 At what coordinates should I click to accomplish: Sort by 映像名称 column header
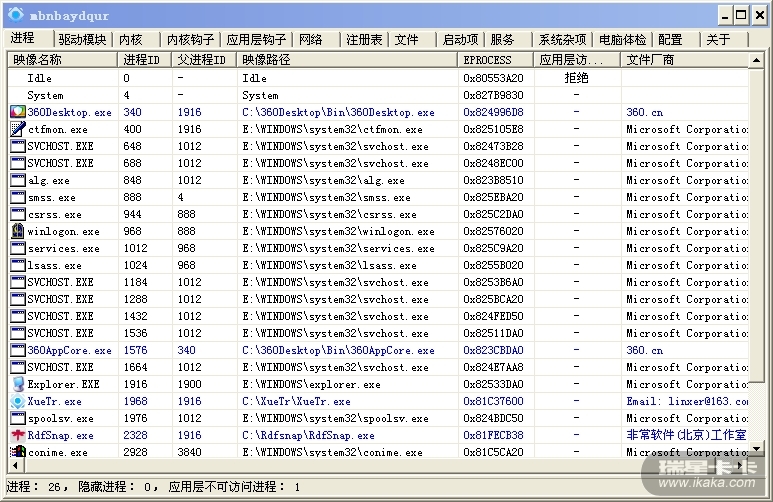click(x=63, y=60)
